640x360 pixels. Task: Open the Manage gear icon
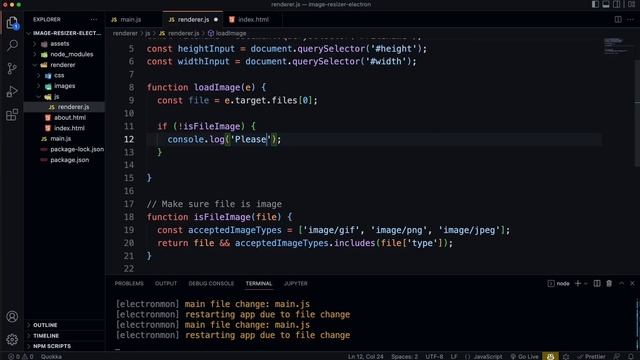point(12,339)
